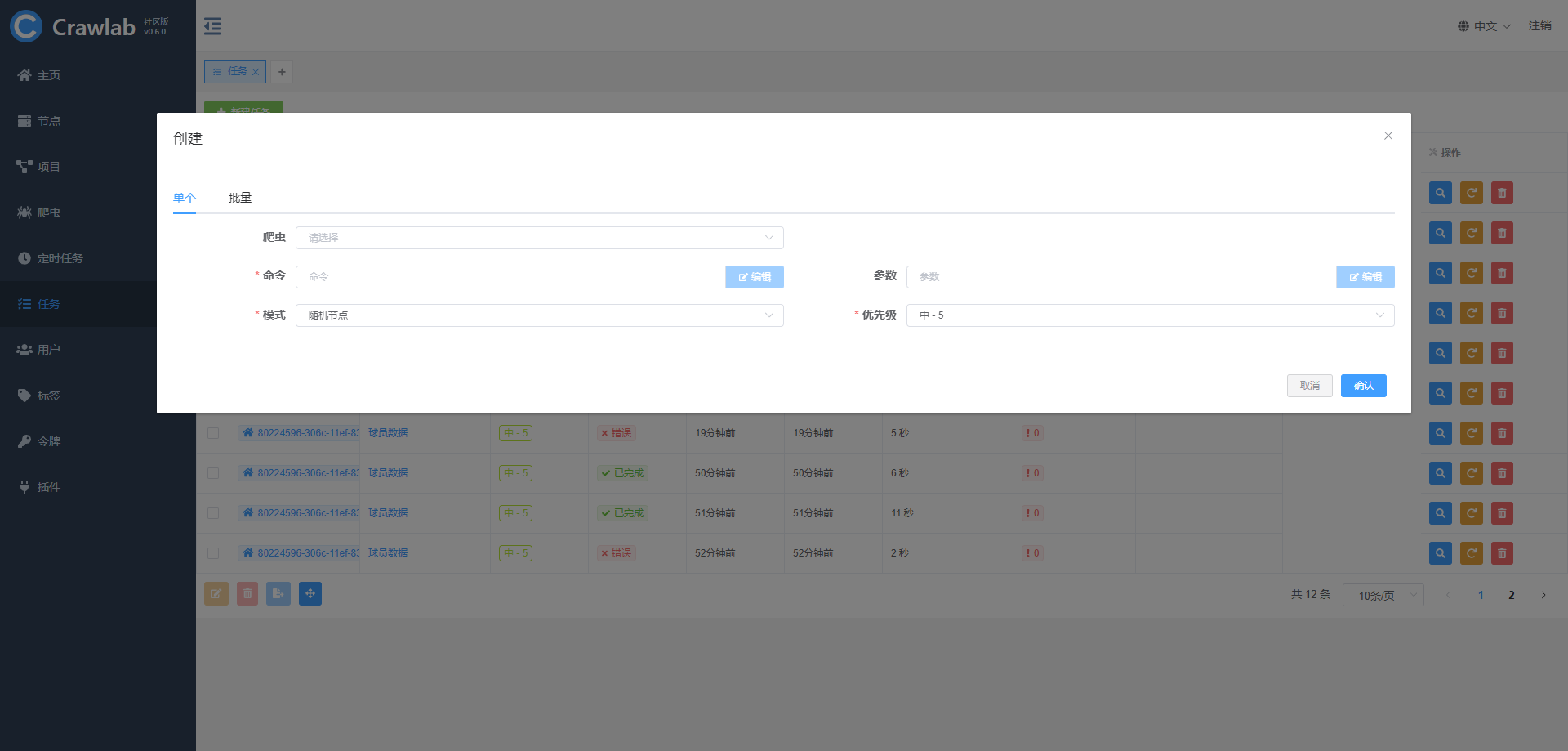Click 编辑 button next to 参数 field
This screenshot has height=751, width=1568.
1365,277
